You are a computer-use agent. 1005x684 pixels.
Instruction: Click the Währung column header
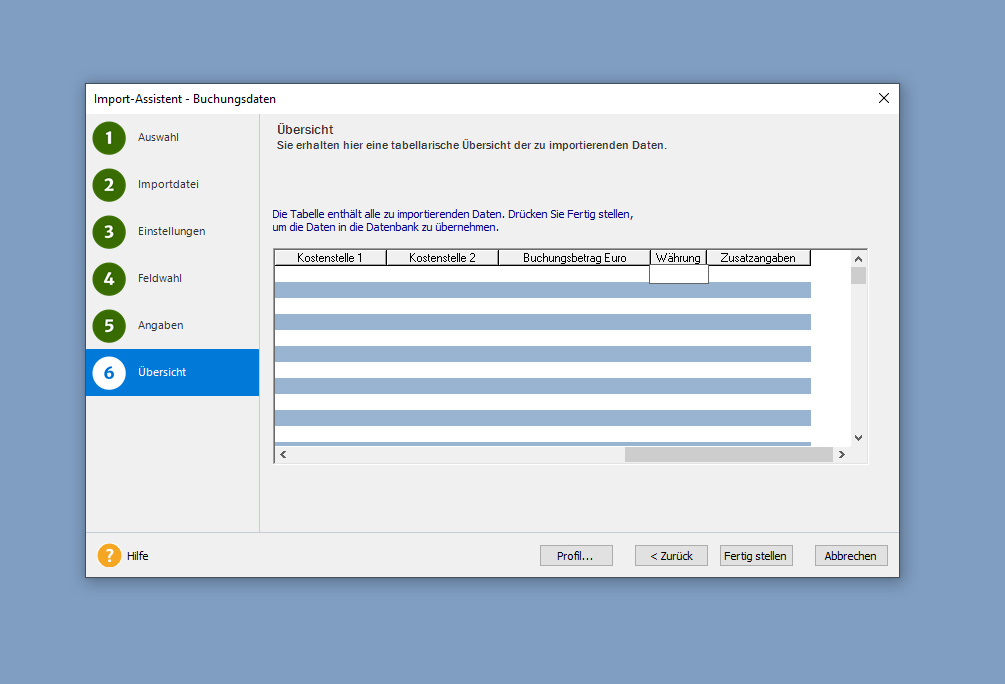coord(678,258)
